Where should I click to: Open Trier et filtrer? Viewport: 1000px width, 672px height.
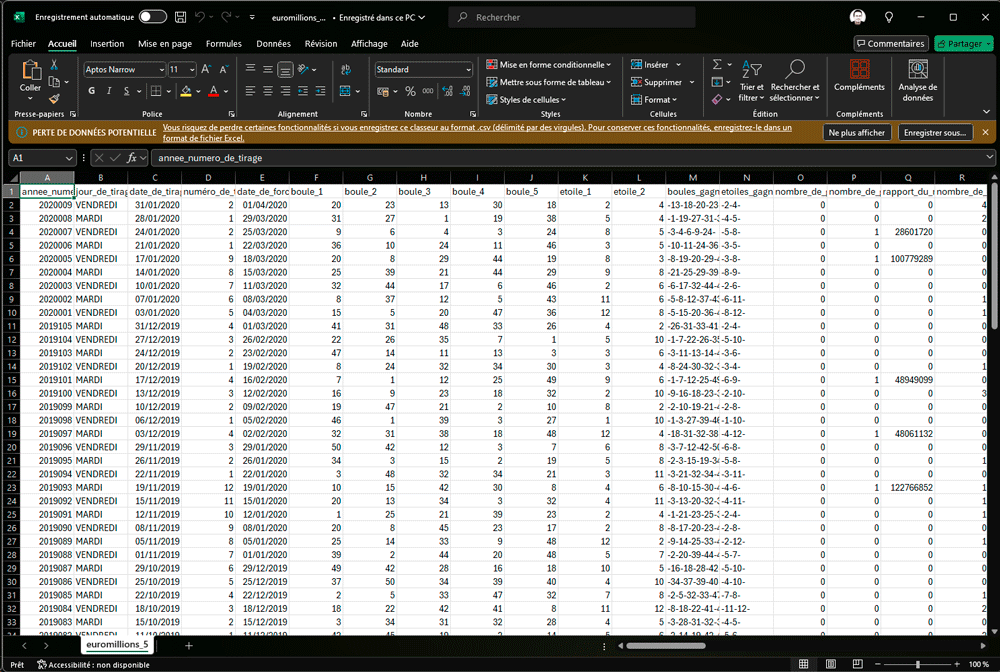coord(751,81)
